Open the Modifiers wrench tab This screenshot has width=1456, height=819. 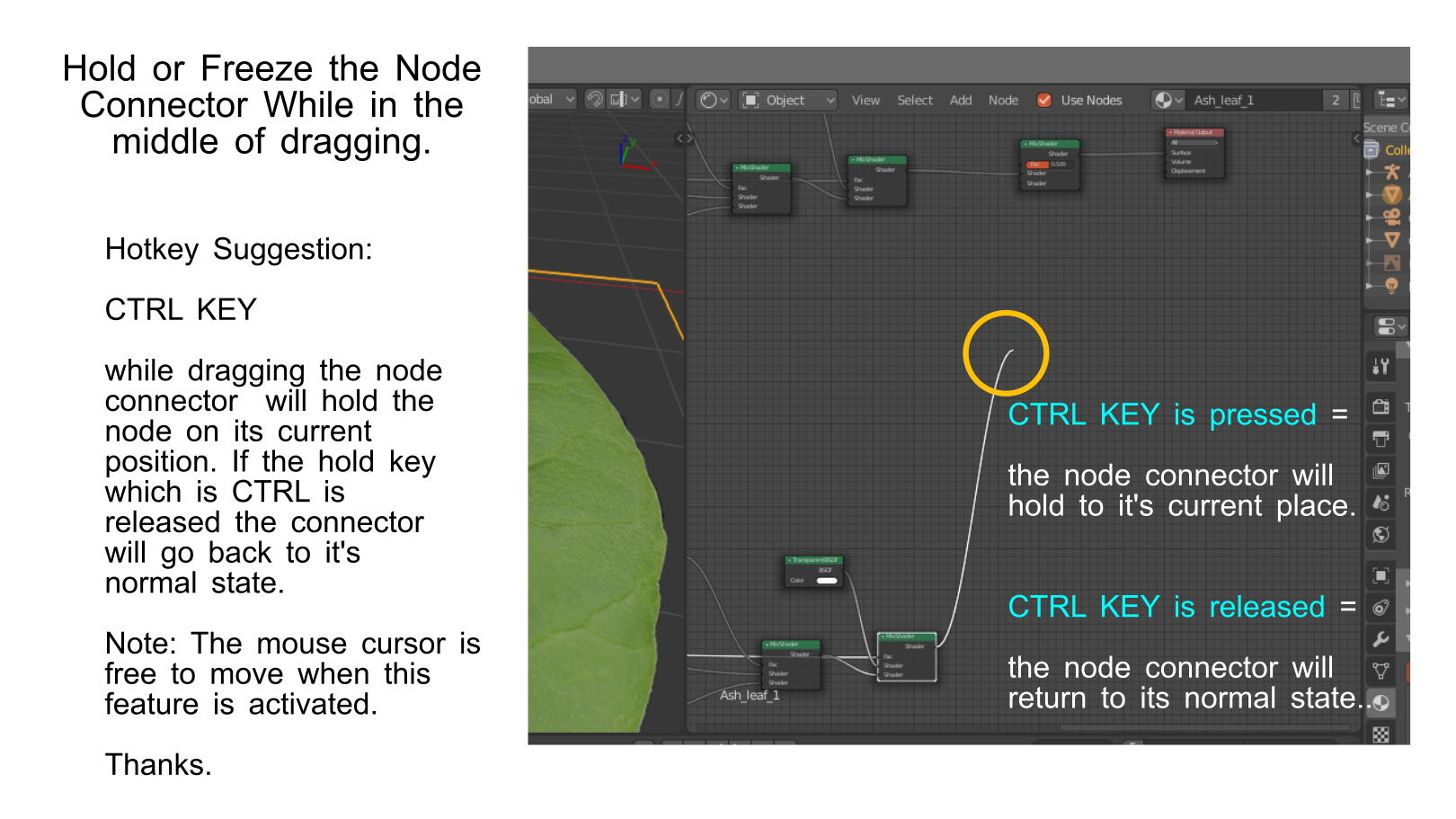1381,639
